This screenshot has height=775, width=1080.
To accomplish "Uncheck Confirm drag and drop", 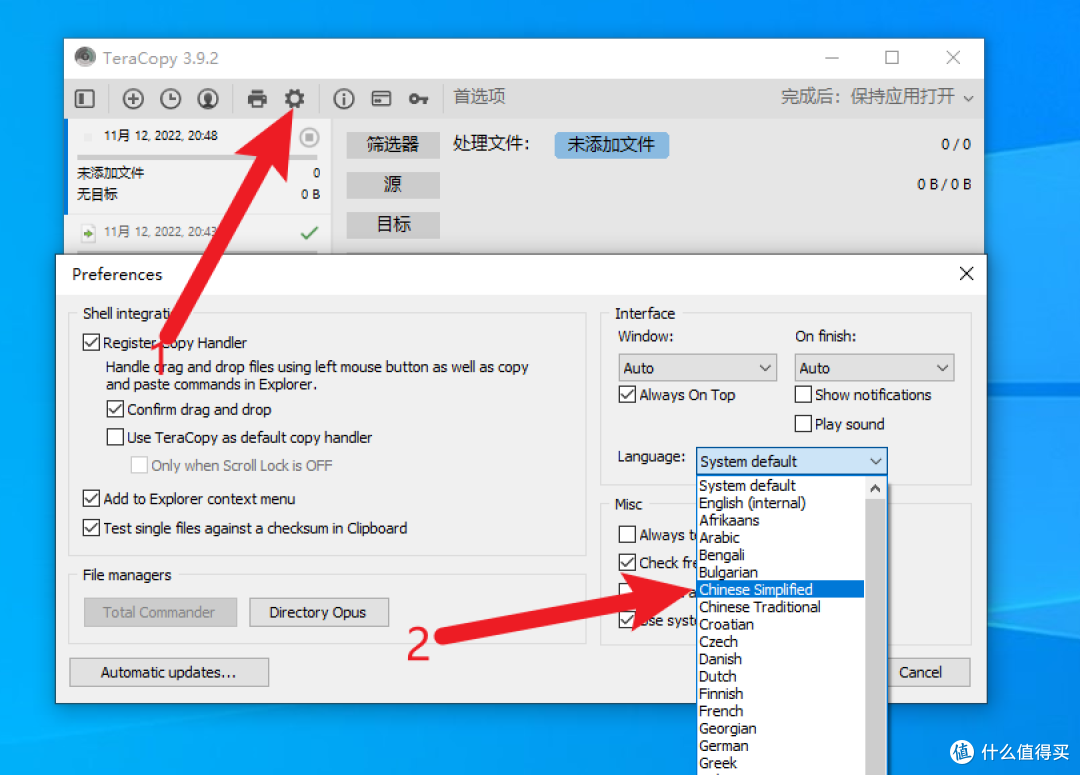I will pos(115,409).
